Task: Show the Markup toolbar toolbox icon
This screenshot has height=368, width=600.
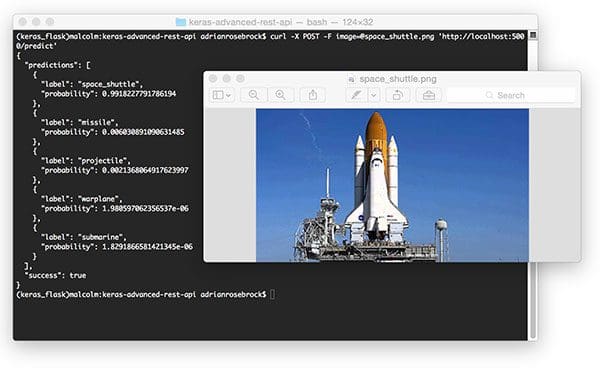Action: point(429,95)
